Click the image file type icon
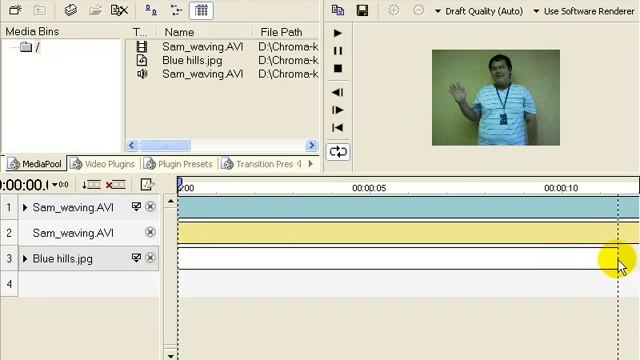 pyautogui.click(x=142, y=60)
